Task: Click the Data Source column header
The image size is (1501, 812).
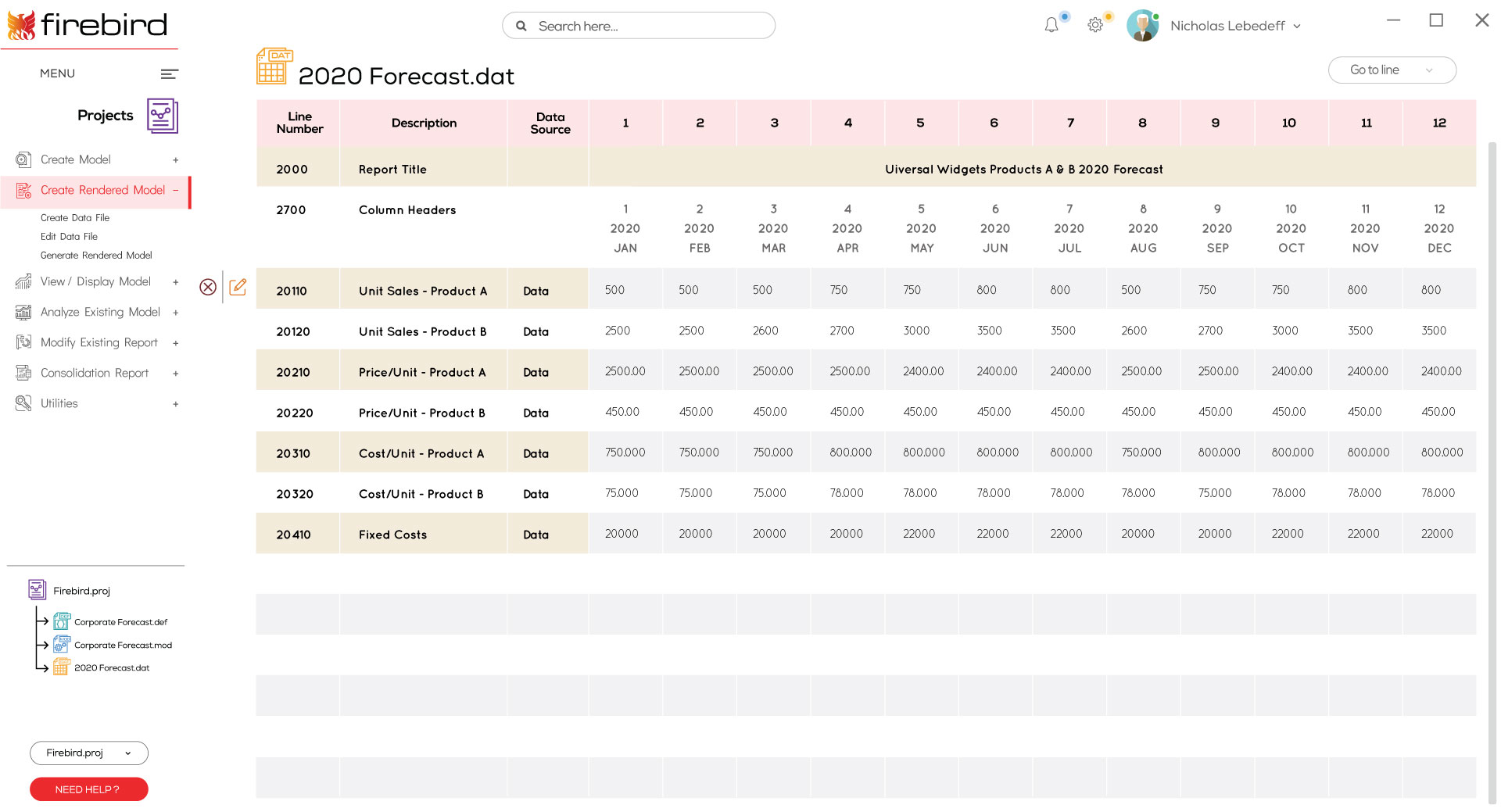Action: tap(549, 123)
